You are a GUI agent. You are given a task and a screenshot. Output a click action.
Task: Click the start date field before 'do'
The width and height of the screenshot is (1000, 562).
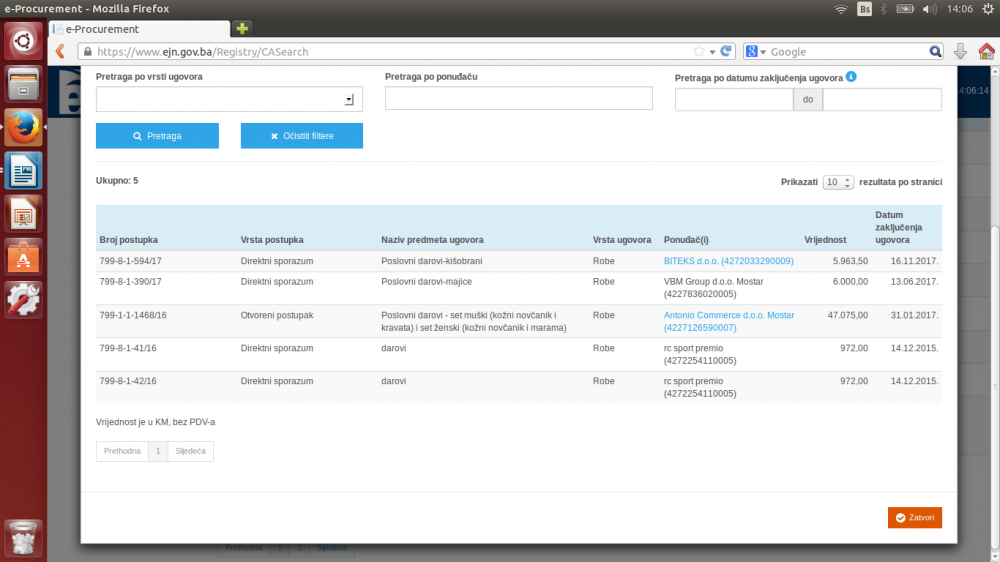click(734, 100)
